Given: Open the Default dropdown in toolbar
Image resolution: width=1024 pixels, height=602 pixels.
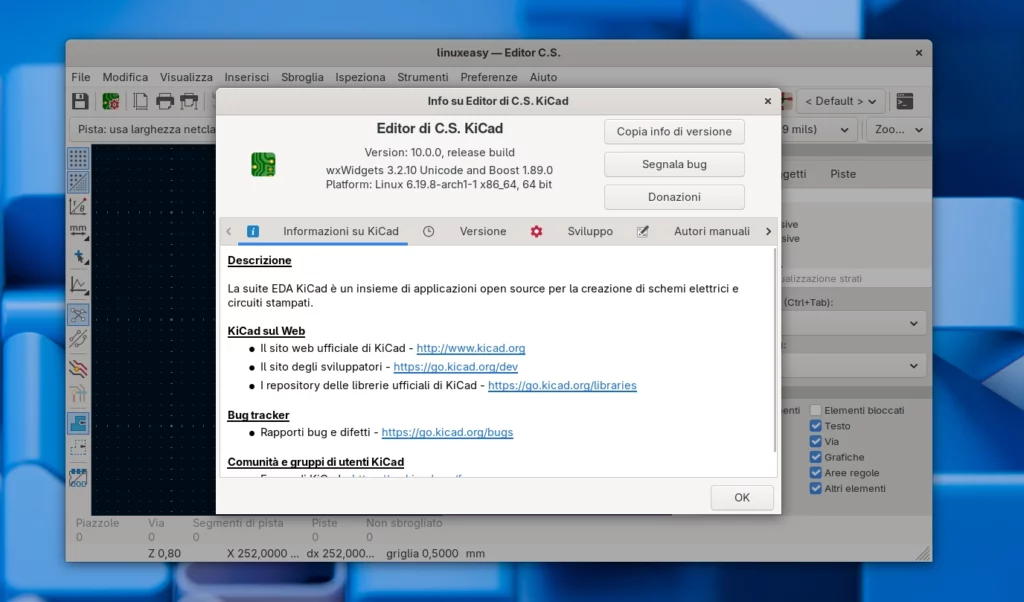Looking at the screenshot, I should coord(840,101).
